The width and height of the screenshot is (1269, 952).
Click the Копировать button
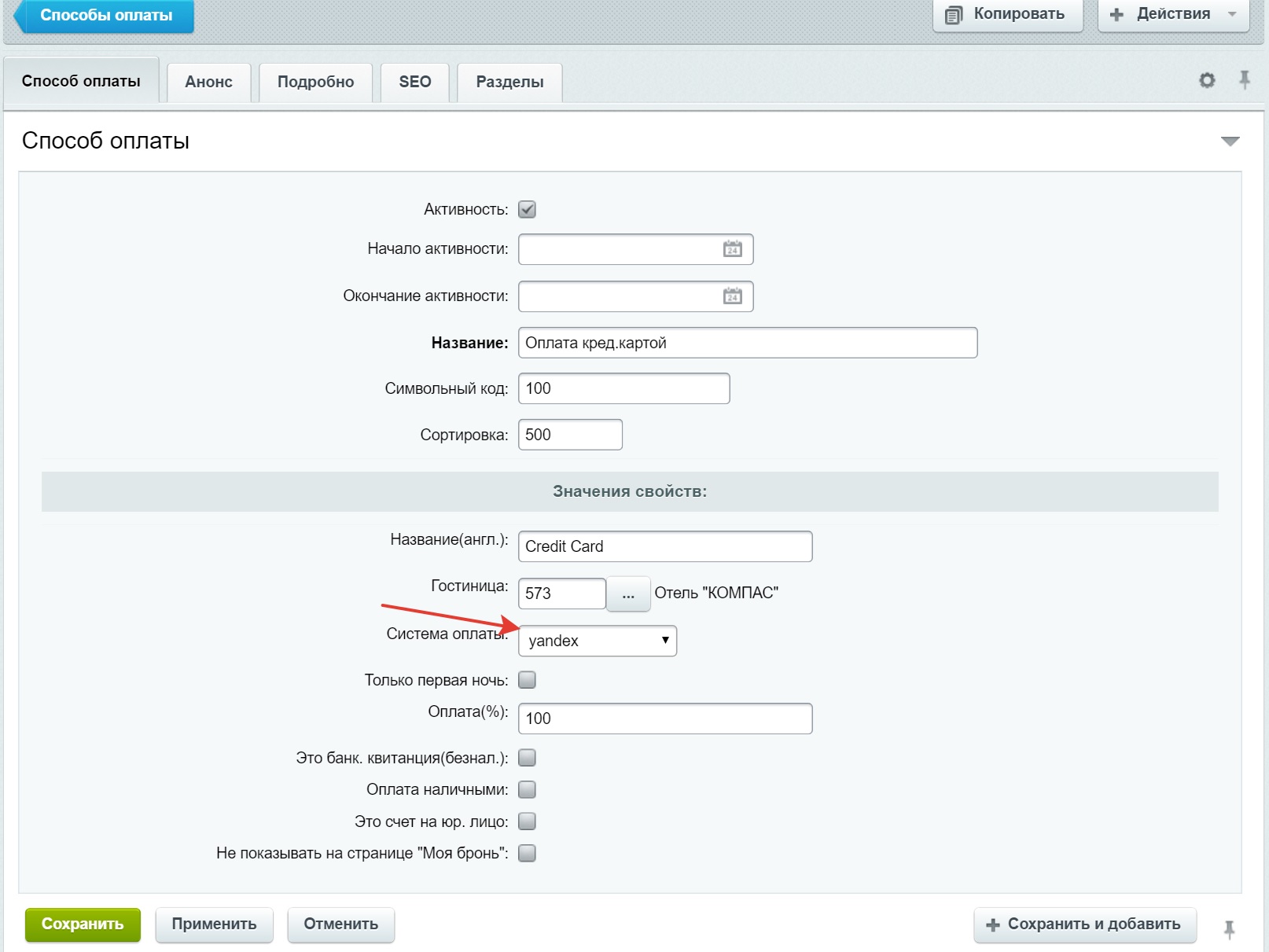click(1008, 14)
